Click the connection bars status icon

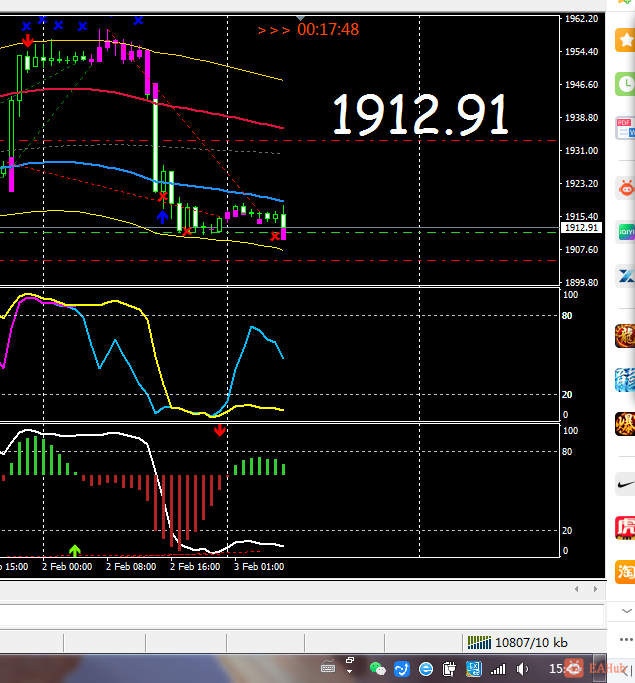point(479,642)
